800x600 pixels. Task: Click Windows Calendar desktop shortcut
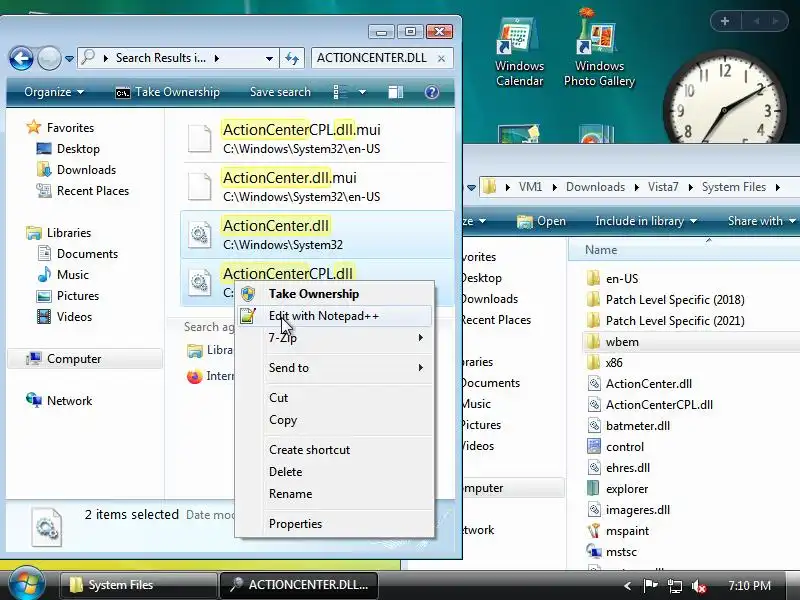tap(519, 53)
